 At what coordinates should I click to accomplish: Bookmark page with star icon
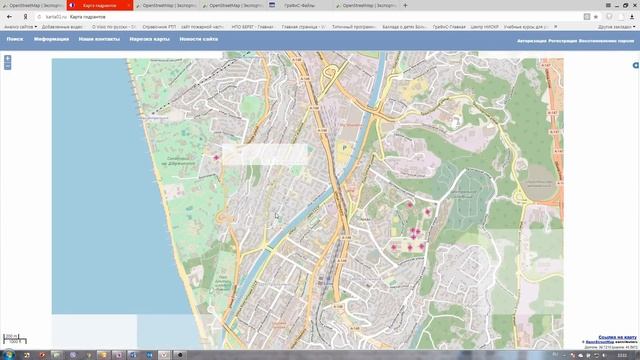point(596,17)
